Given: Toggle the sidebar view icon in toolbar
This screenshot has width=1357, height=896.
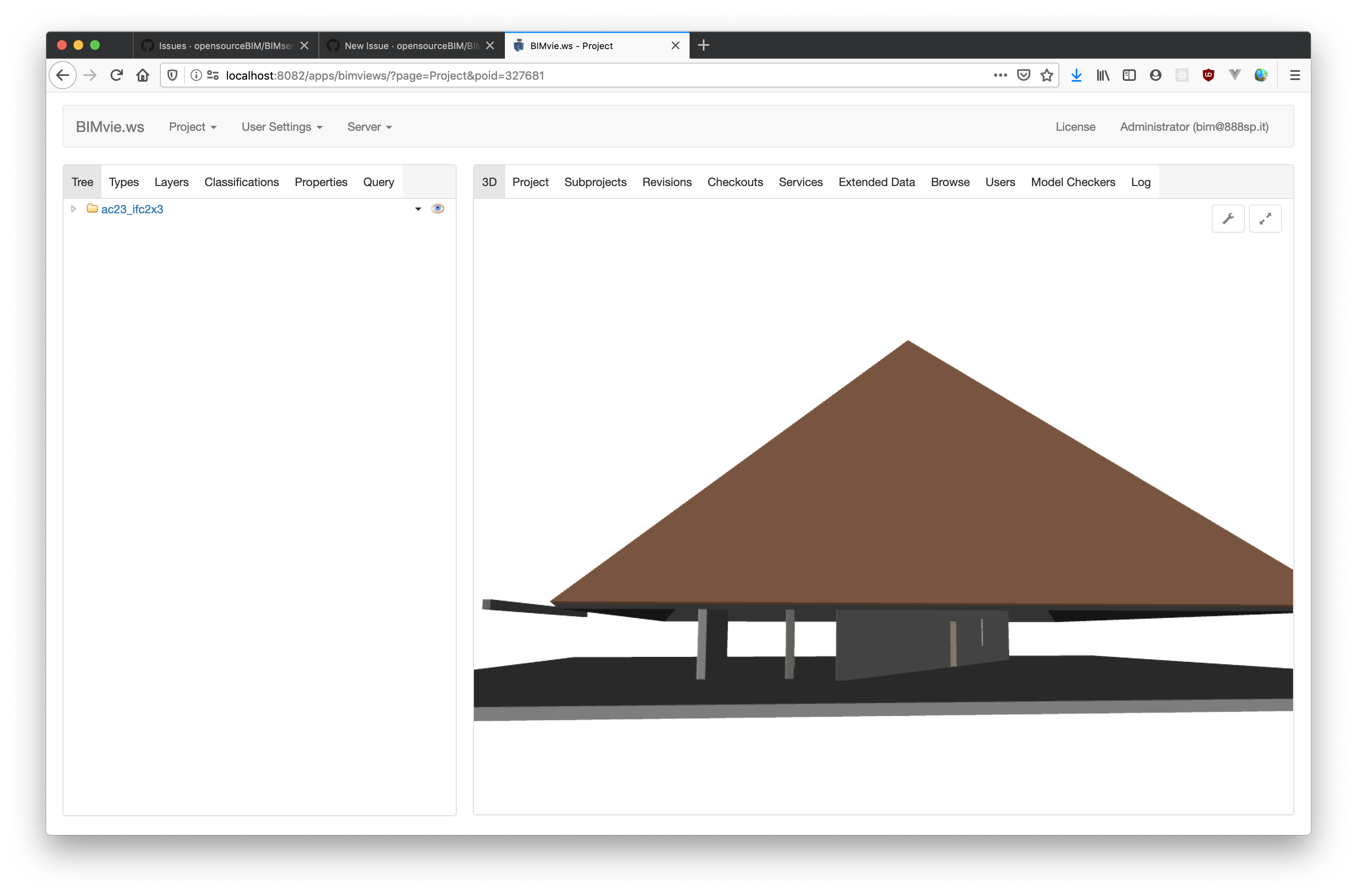Looking at the screenshot, I should click(x=1129, y=75).
